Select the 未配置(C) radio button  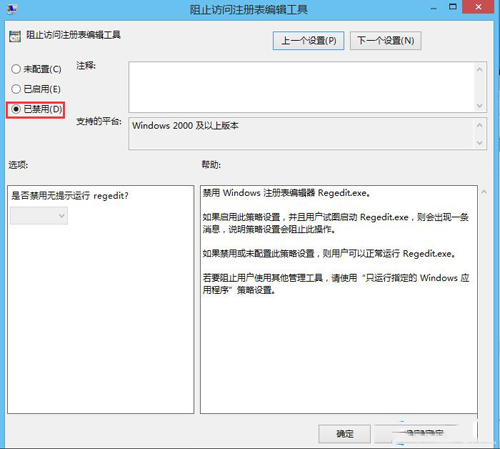[36, 69]
